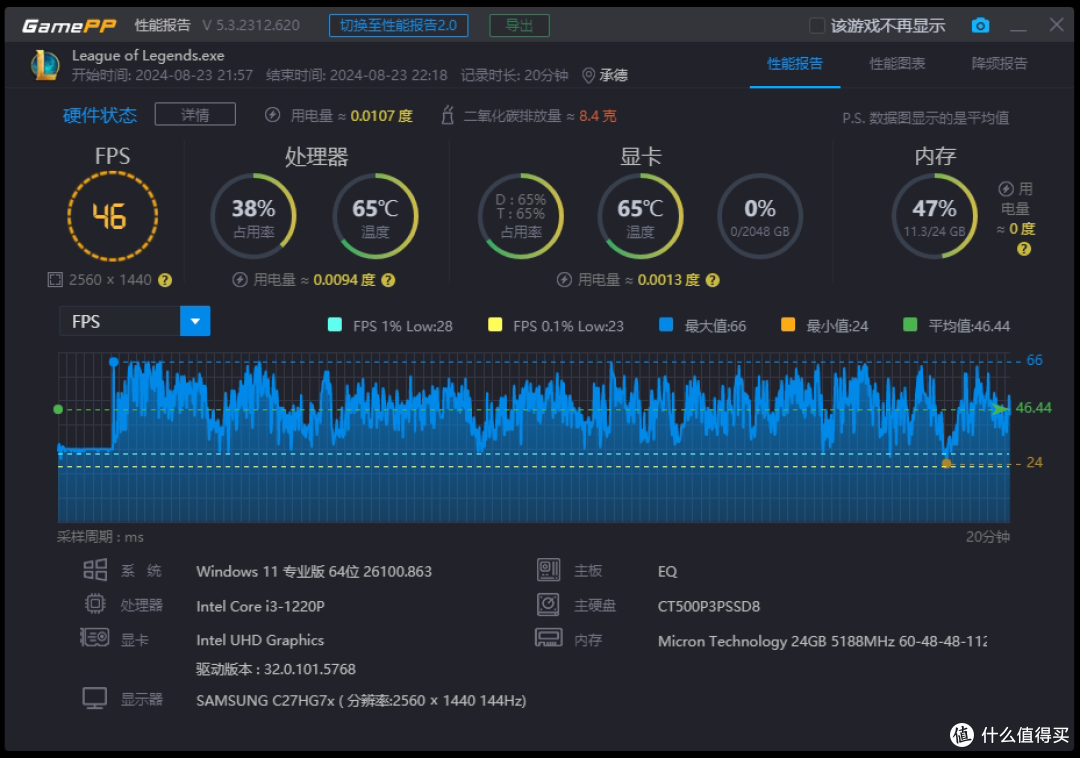The height and width of the screenshot is (758, 1080).
Task: Click the resolution frame icon by 2560 x 1440
Action: click(55, 280)
